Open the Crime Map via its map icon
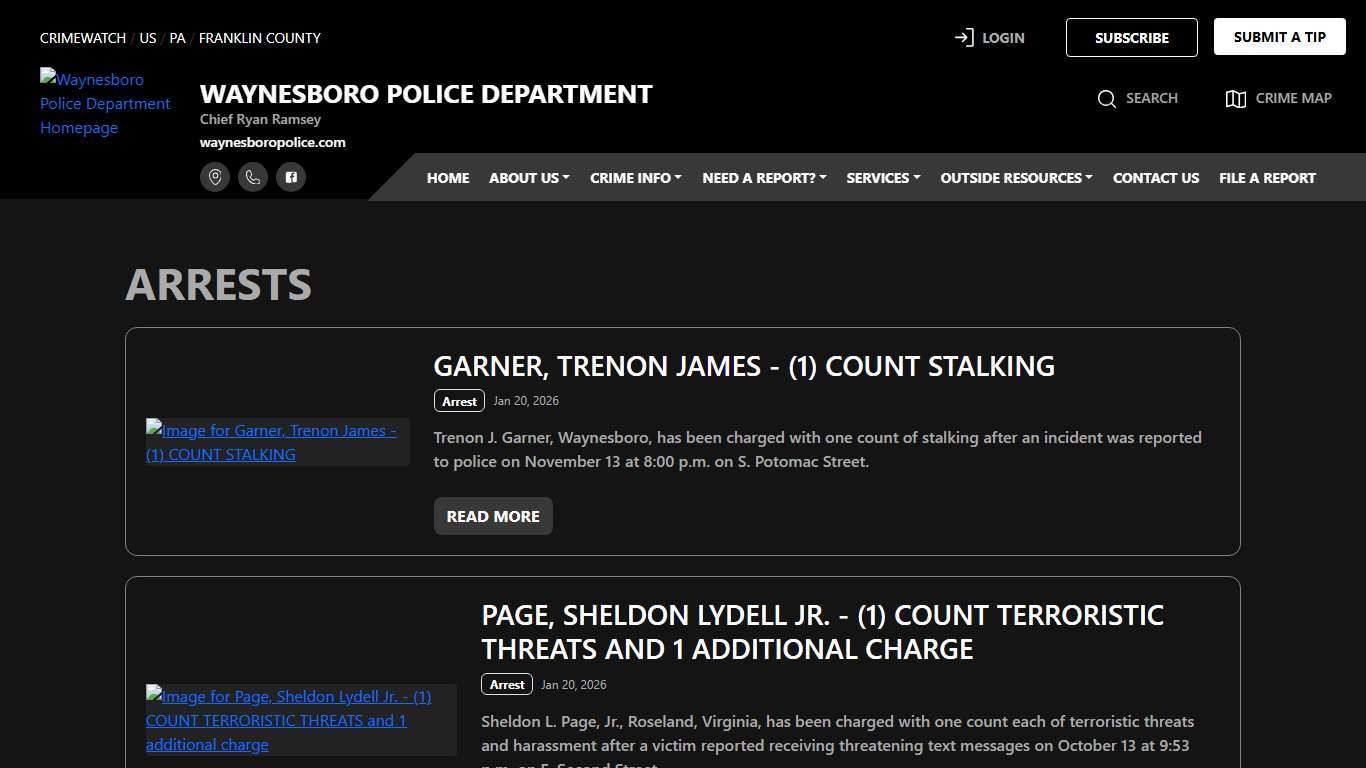This screenshot has width=1366, height=768. pos(1236,98)
